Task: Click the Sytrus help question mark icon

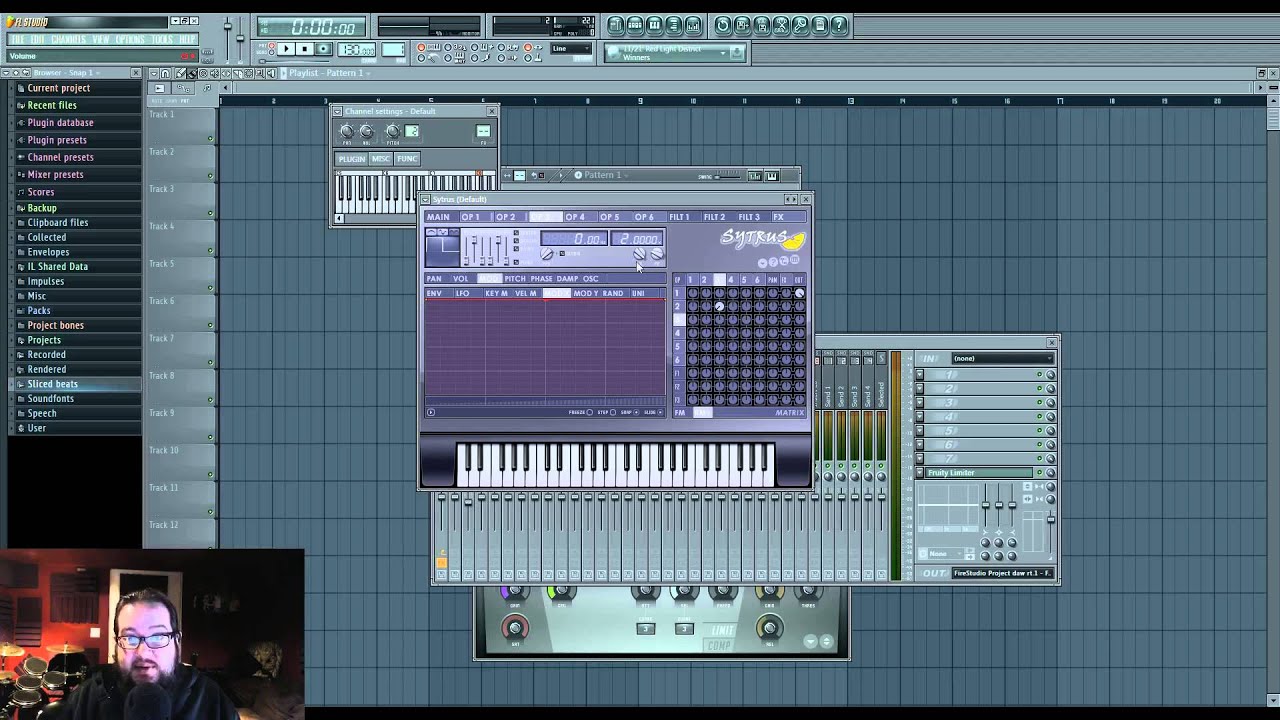Action: tap(773, 262)
